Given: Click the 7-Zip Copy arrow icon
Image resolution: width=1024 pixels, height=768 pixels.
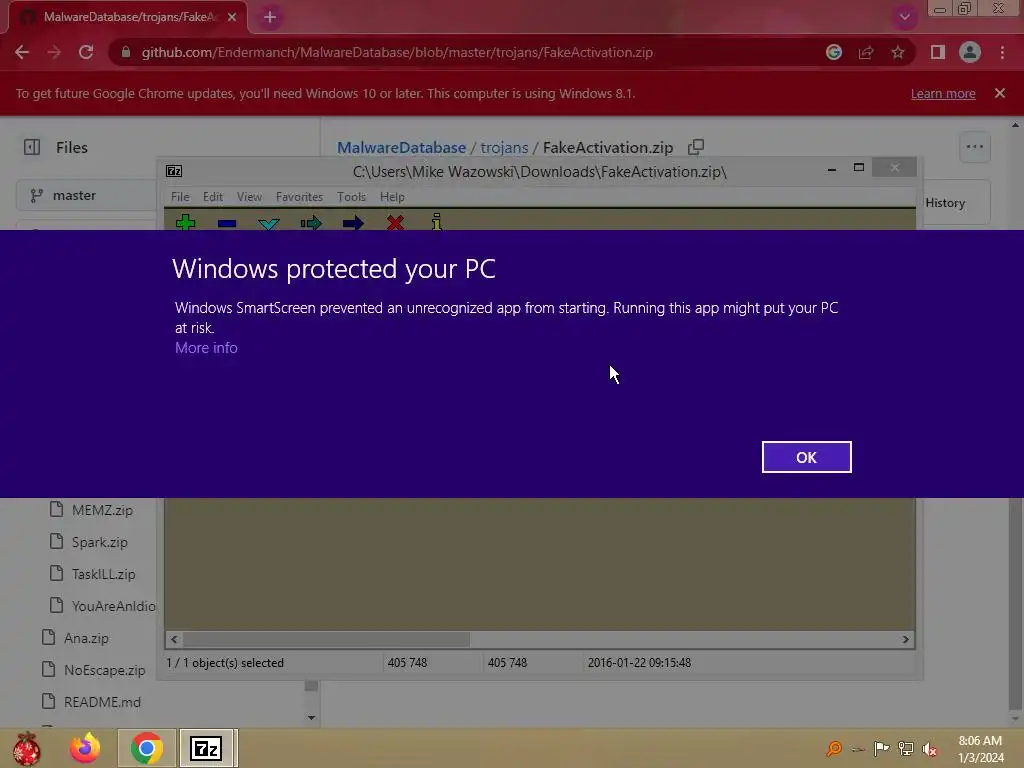Looking at the screenshot, I should coord(311,223).
